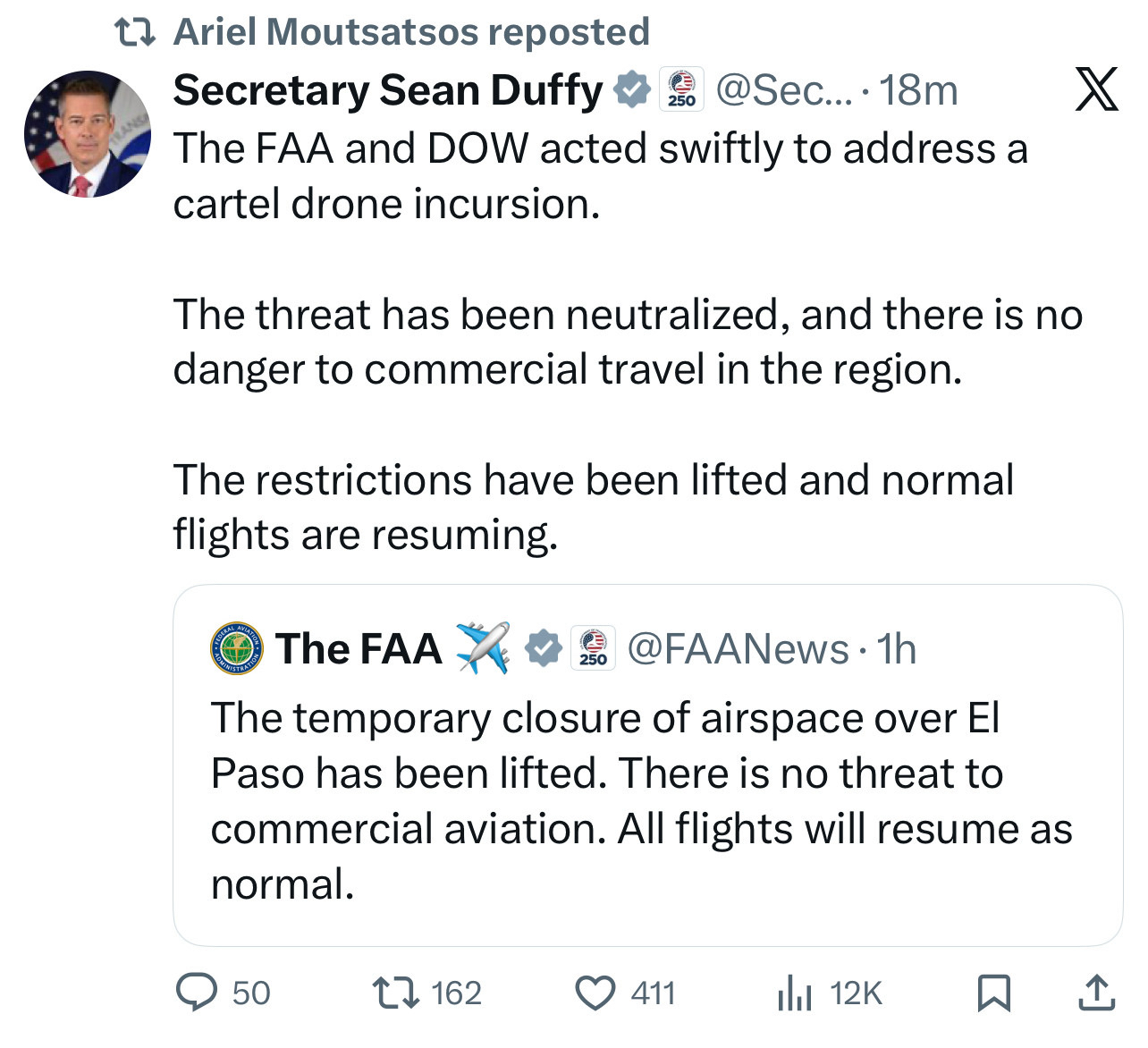The image size is (1148, 1048).
Task: Click the 250 badge next to The FAA
Action: (593, 648)
